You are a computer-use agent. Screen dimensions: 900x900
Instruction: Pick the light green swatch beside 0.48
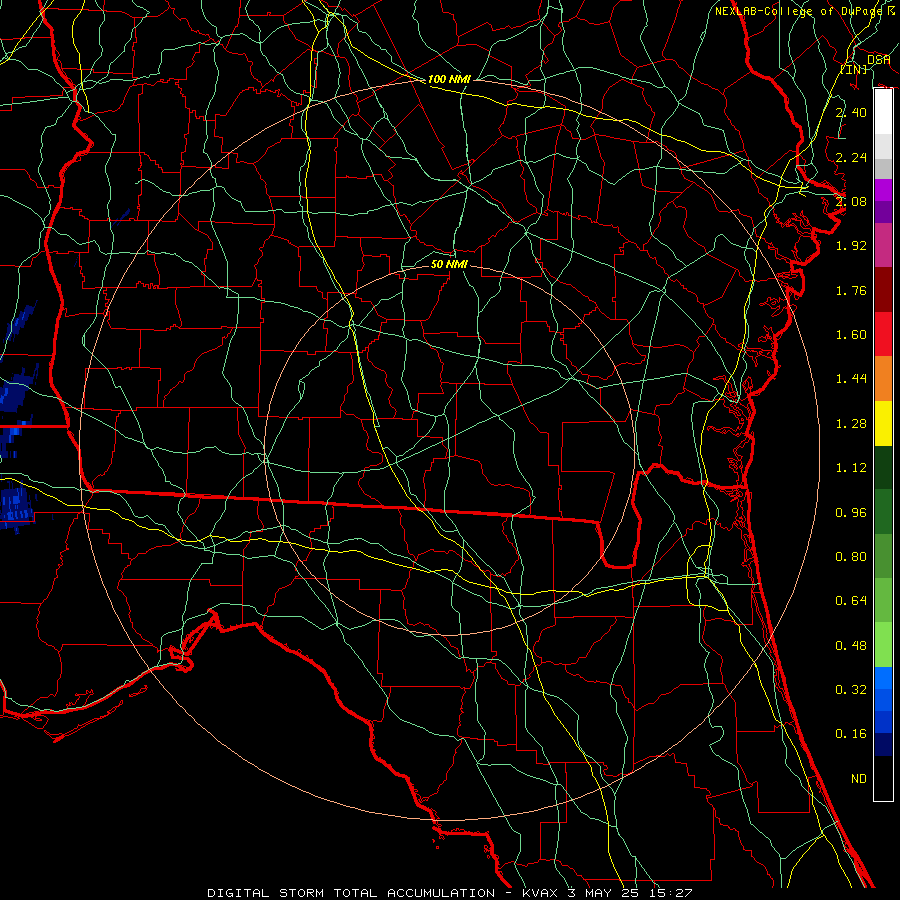[883, 645]
